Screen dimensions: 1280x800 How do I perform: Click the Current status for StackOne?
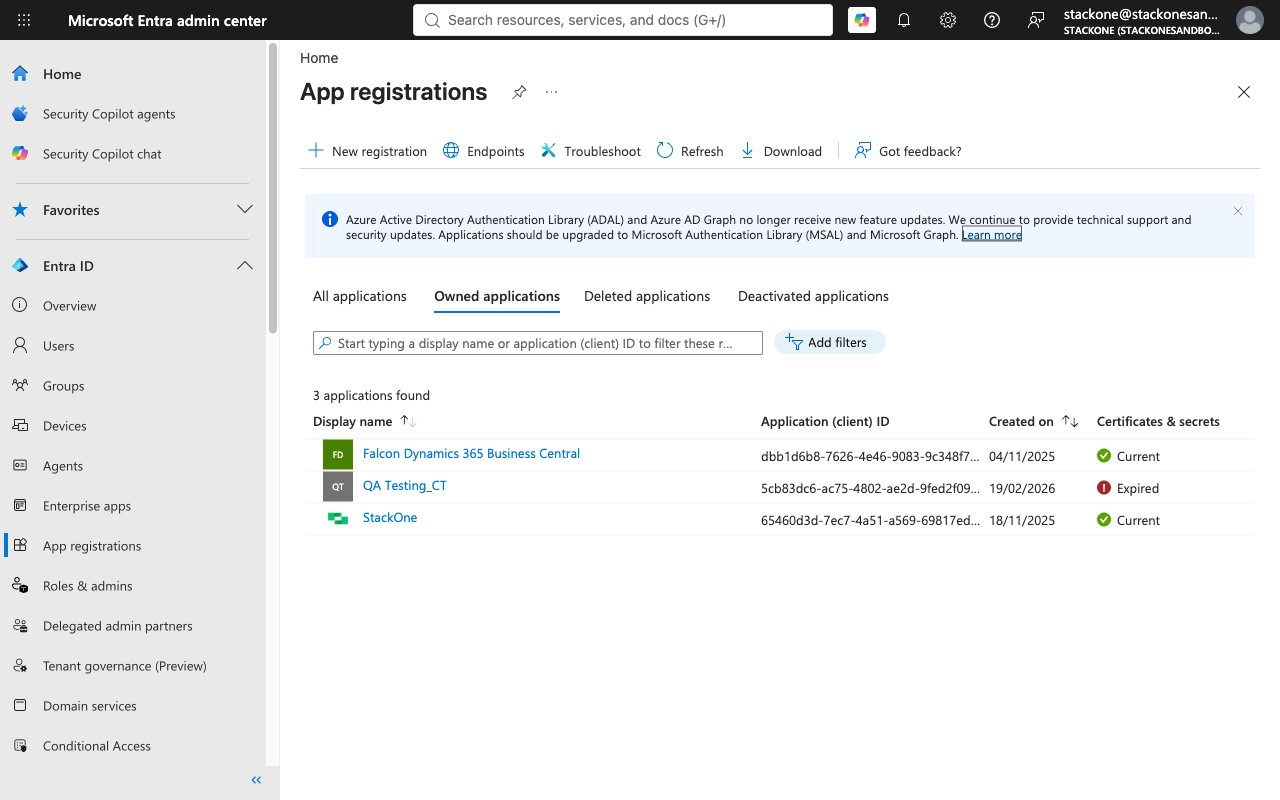click(x=1128, y=521)
